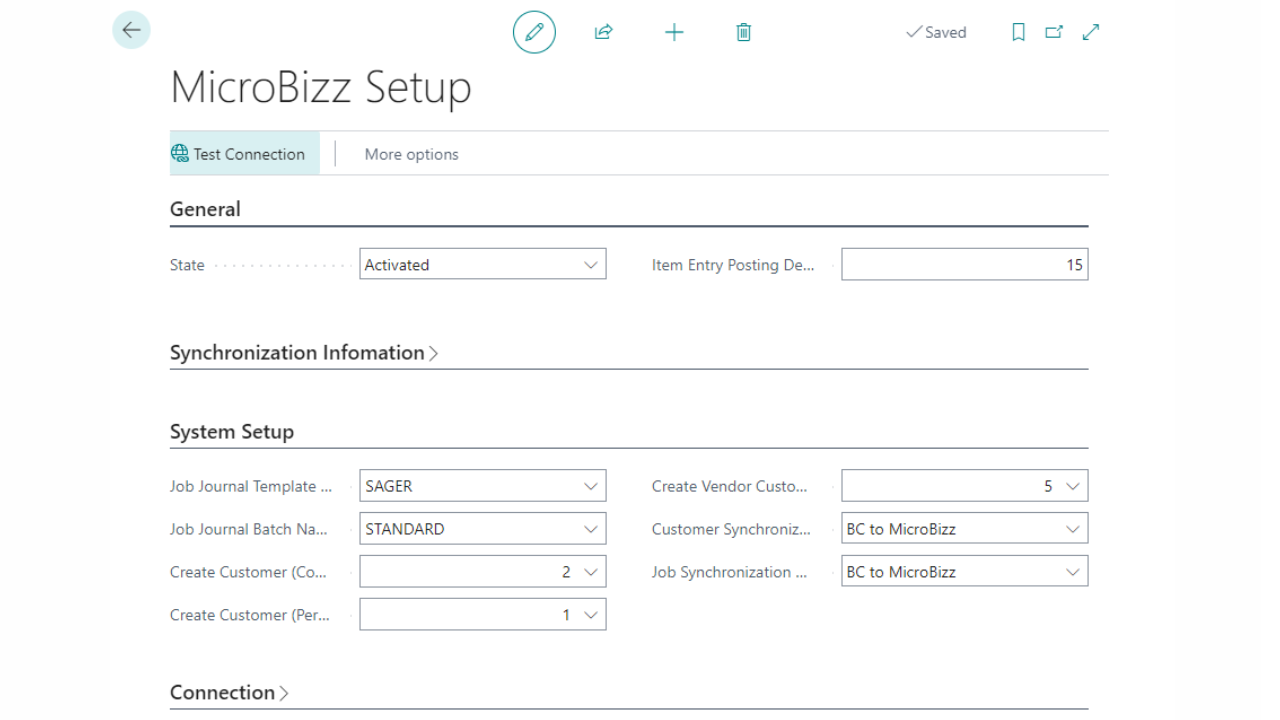Viewport: 1280px width, 720px height.
Task: Collapse the General section heading
Action: 205,209
